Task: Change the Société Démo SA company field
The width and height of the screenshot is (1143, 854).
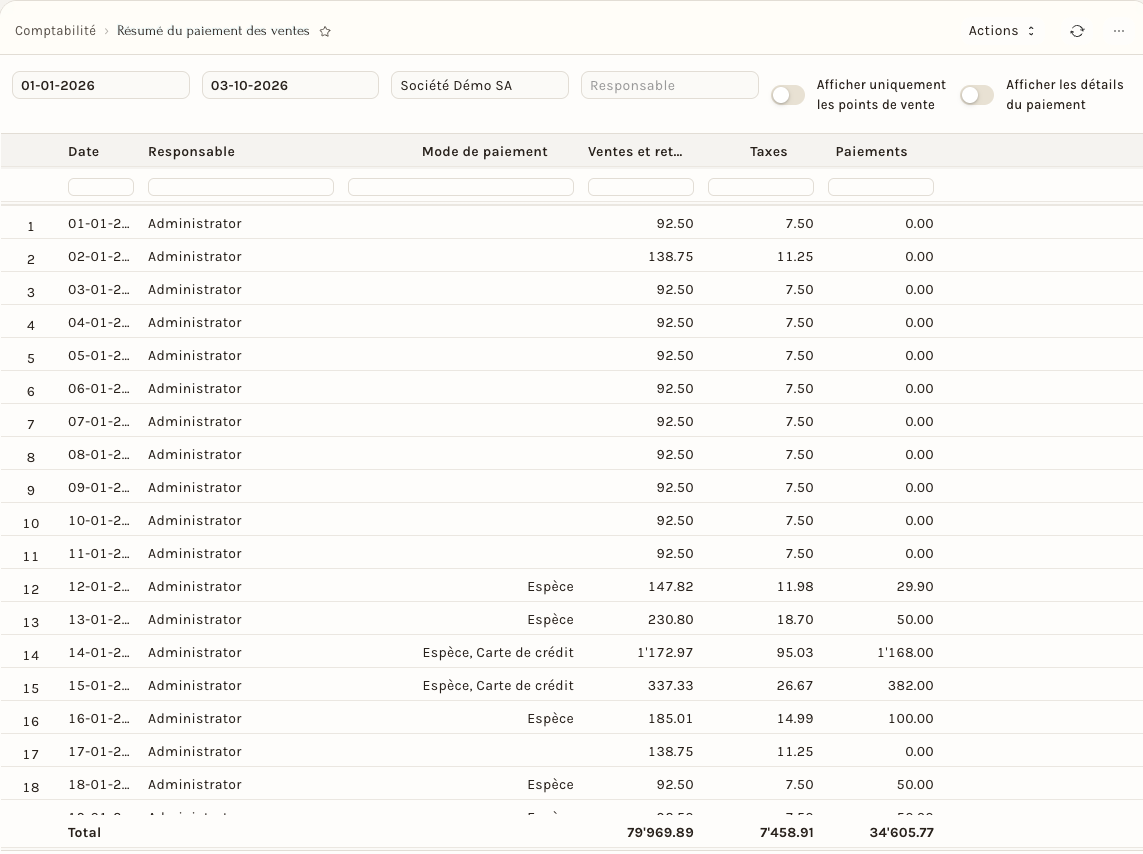Action: (x=480, y=85)
